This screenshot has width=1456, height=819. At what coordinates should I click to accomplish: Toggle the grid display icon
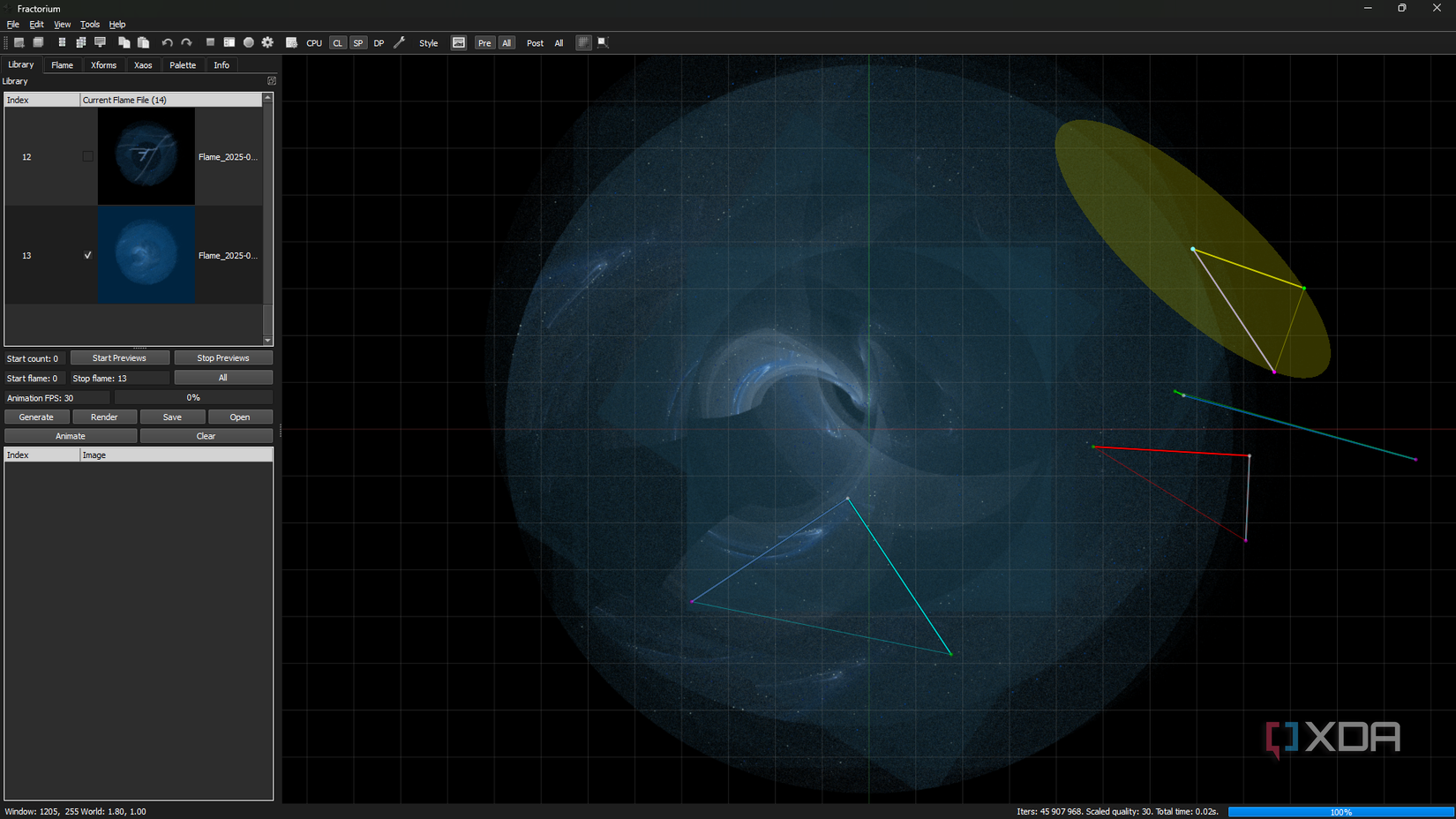pyautogui.click(x=583, y=42)
